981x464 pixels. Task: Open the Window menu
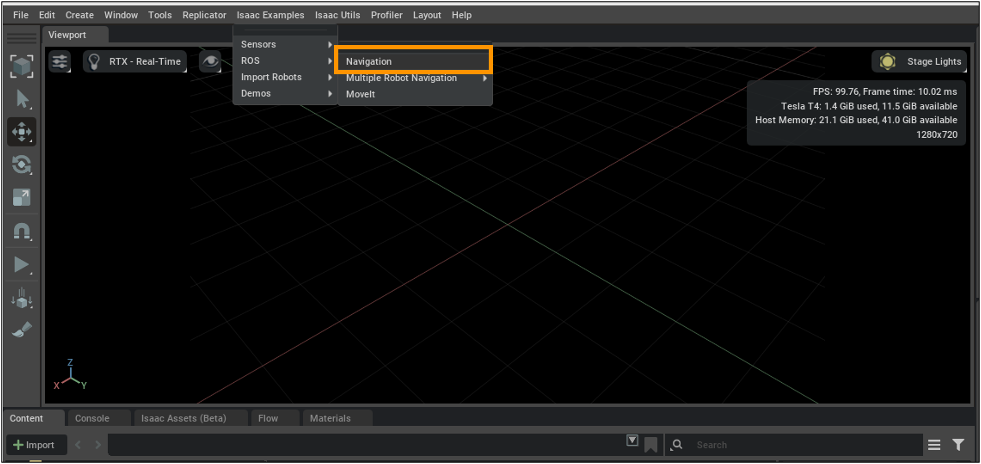(x=121, y=15)
